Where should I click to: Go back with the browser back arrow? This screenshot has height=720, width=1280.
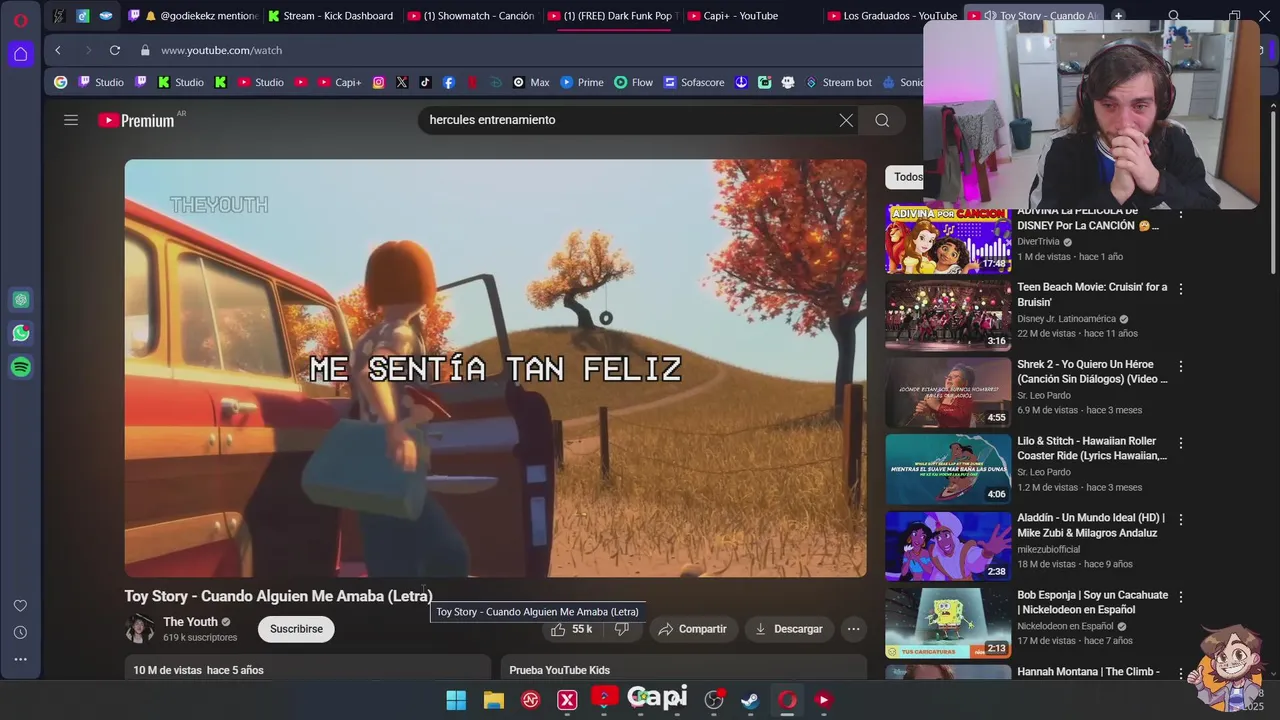pos(58,50)
